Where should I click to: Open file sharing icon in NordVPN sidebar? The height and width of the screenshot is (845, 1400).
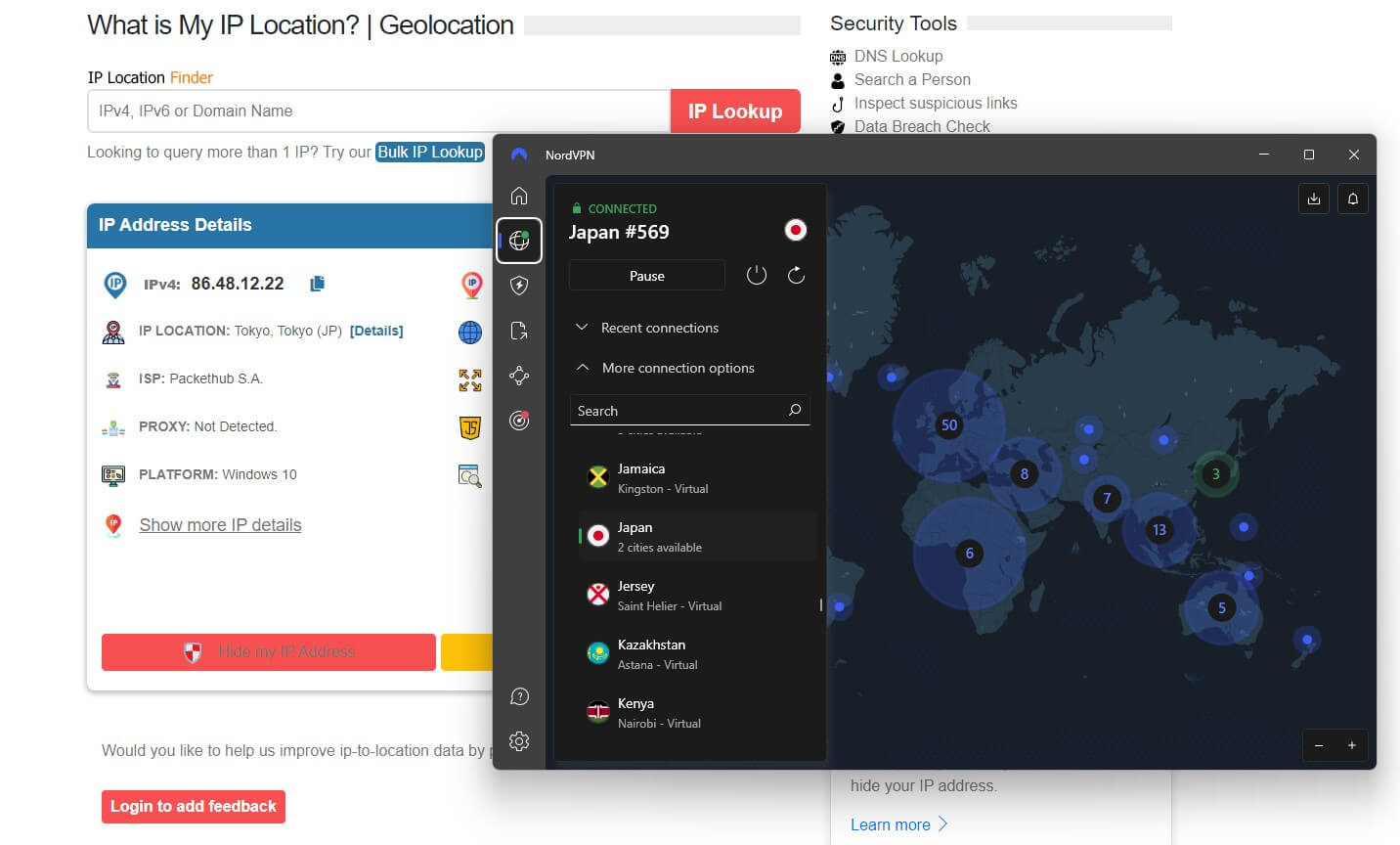click(x=519, y=331)
